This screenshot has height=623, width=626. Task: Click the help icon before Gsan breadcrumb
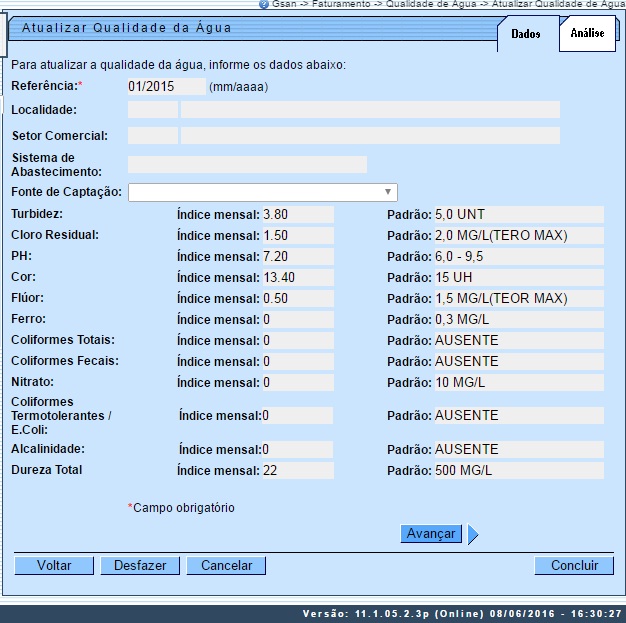263,4
